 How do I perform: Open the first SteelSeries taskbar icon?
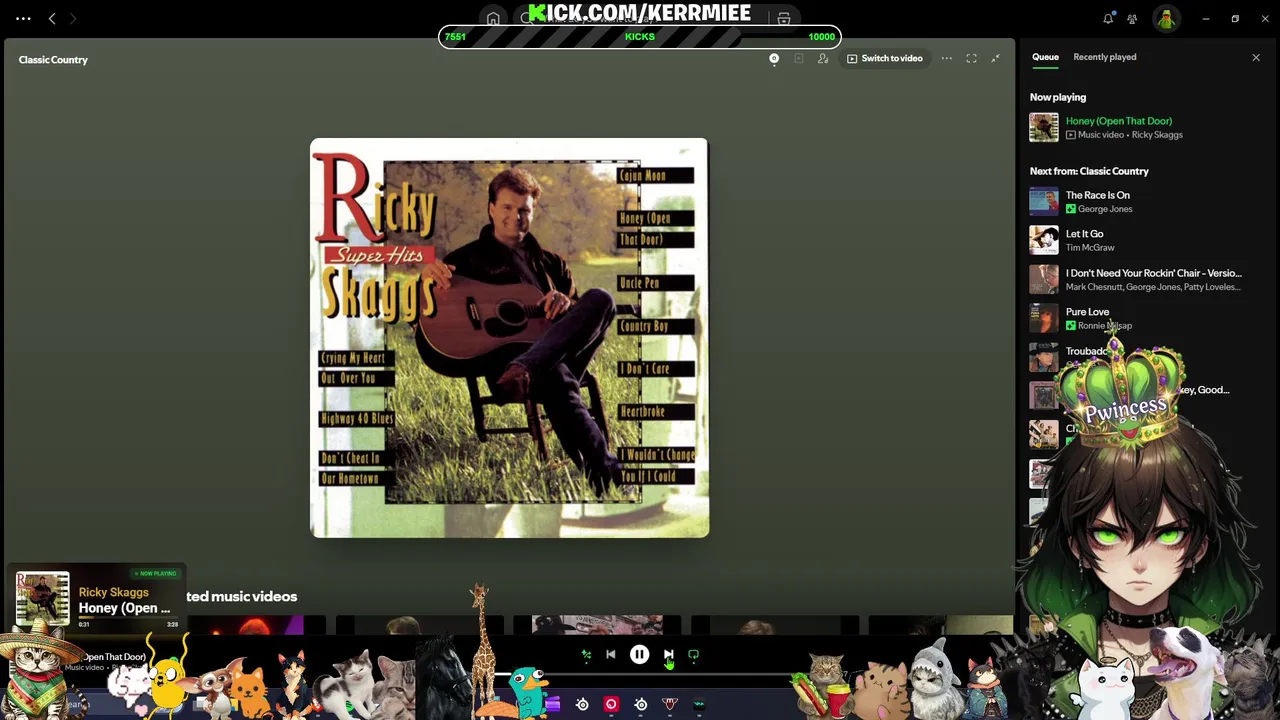pos(582,705)
